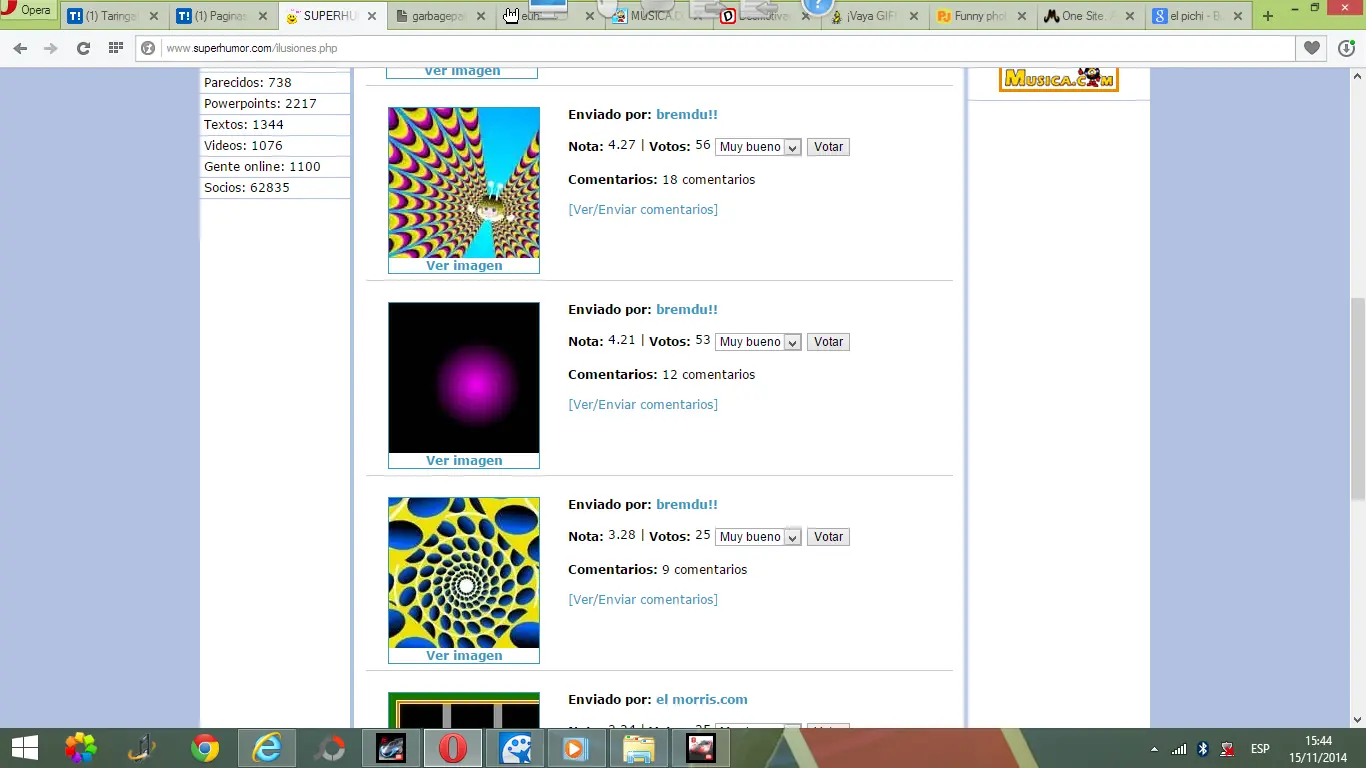This screenshot has width=1366, height=768.
Task: Show hidden system tray icons
Action: point(1155,749)
